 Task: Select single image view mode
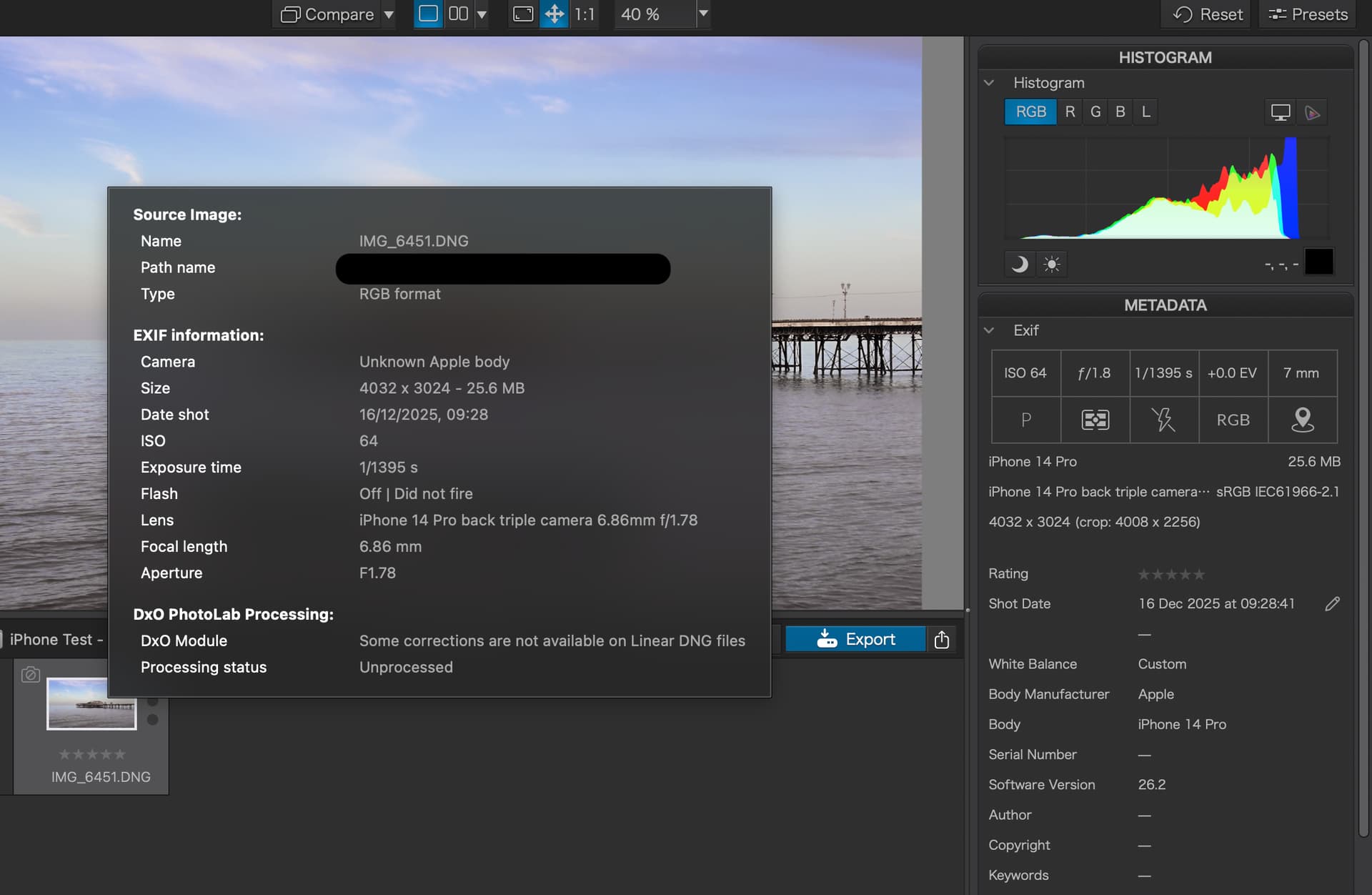click(x=428, y=14)
